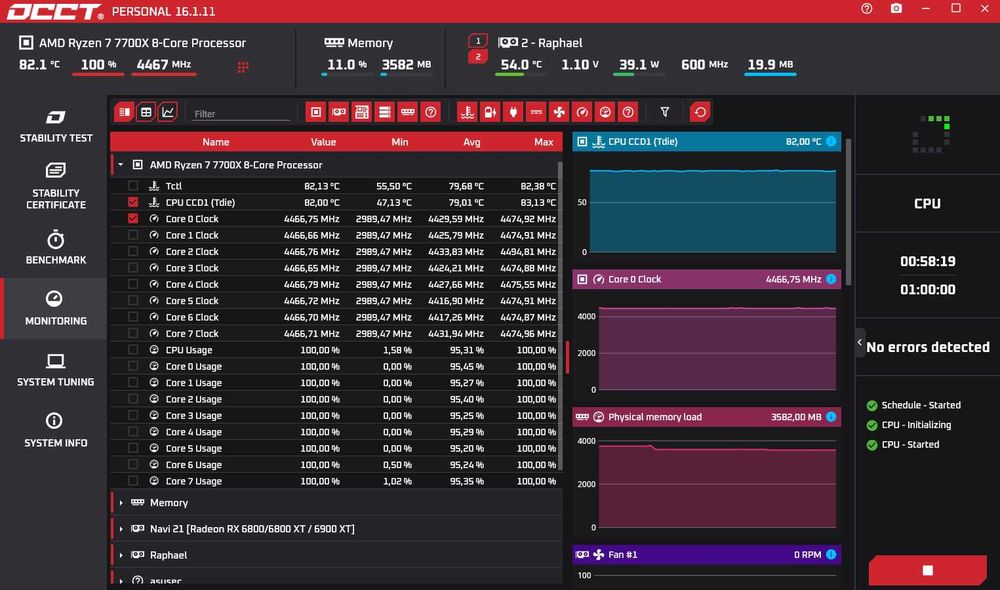Open the System Tuning section
Image resolution: width=1000 pixels, height=590 pixels.
(x=55, y=370)
